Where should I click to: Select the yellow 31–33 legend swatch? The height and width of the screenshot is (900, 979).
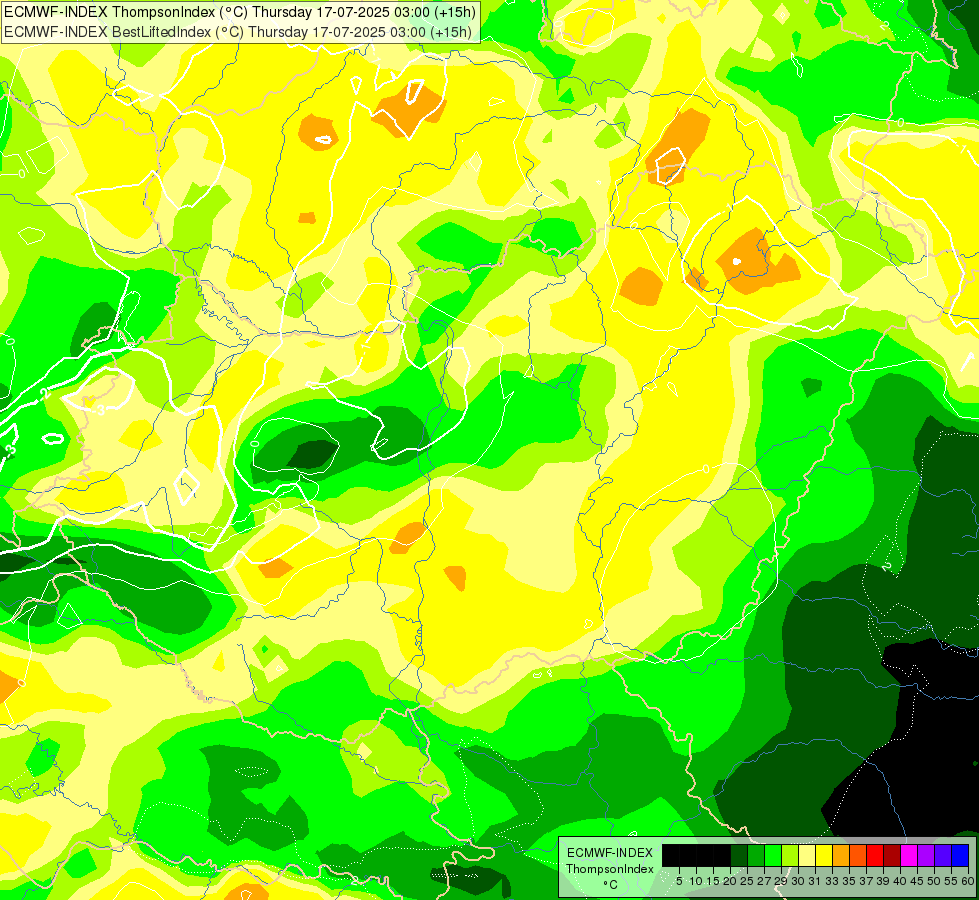coord(824,855)
